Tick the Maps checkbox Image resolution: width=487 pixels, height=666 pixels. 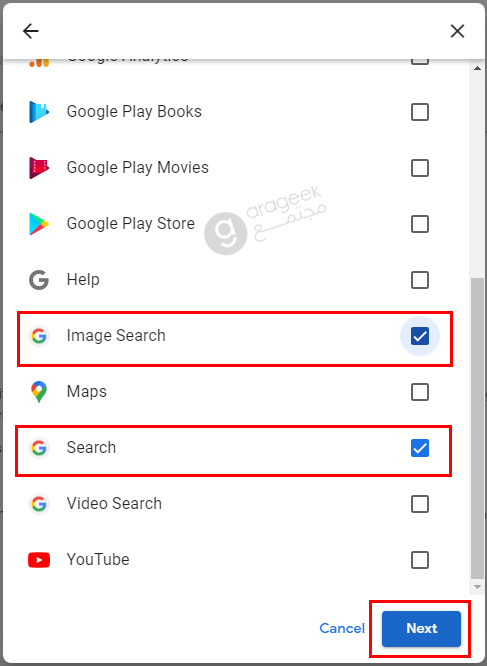tap(419, 392)
